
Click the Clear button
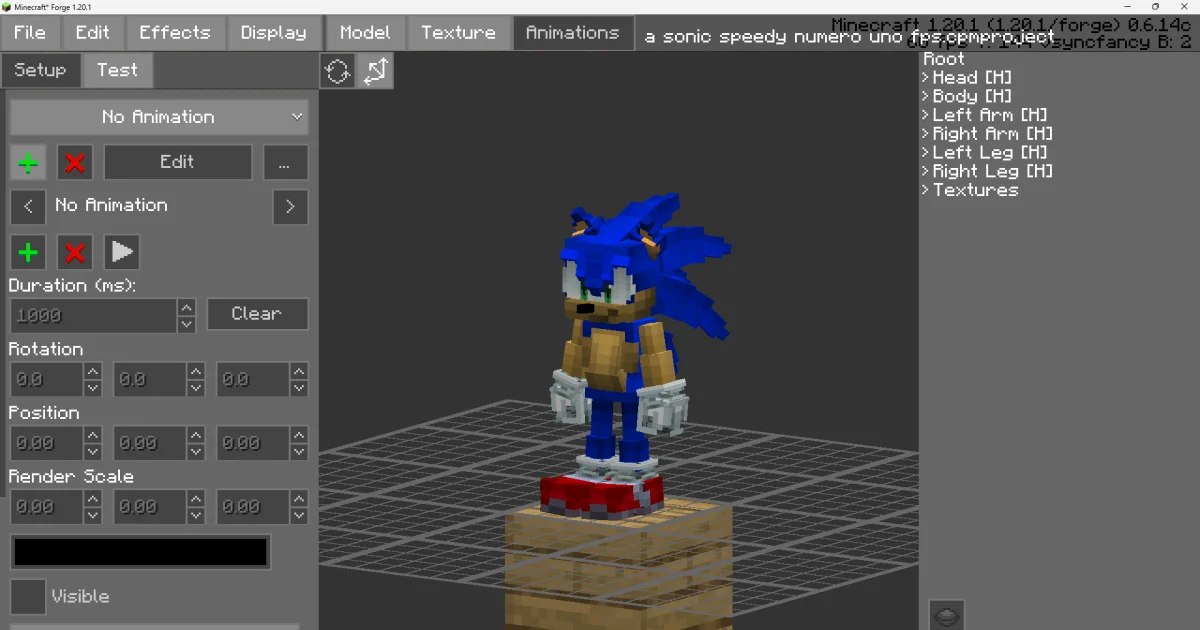point(257,314)
